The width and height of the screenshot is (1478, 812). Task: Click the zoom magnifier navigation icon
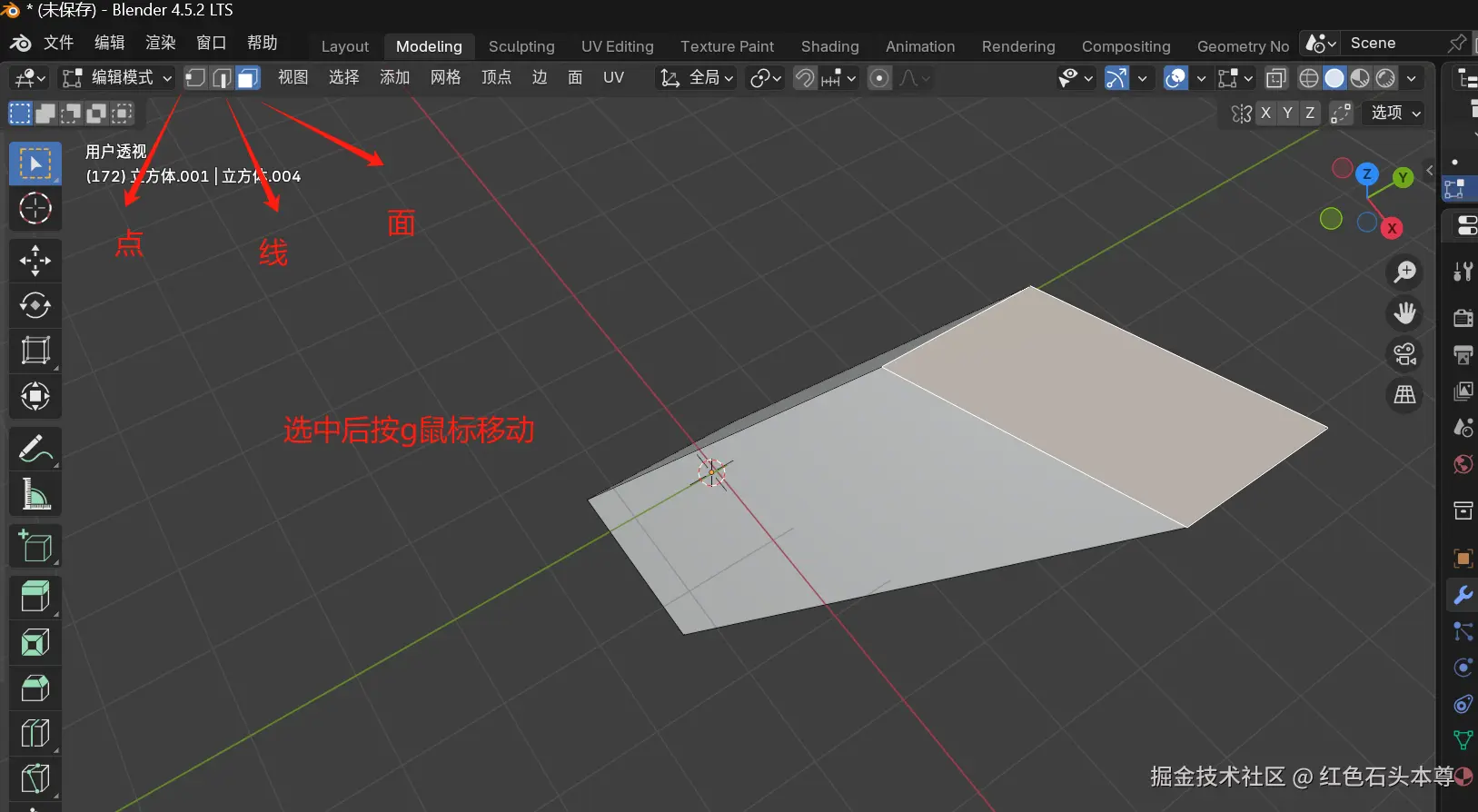point(1405,272)
